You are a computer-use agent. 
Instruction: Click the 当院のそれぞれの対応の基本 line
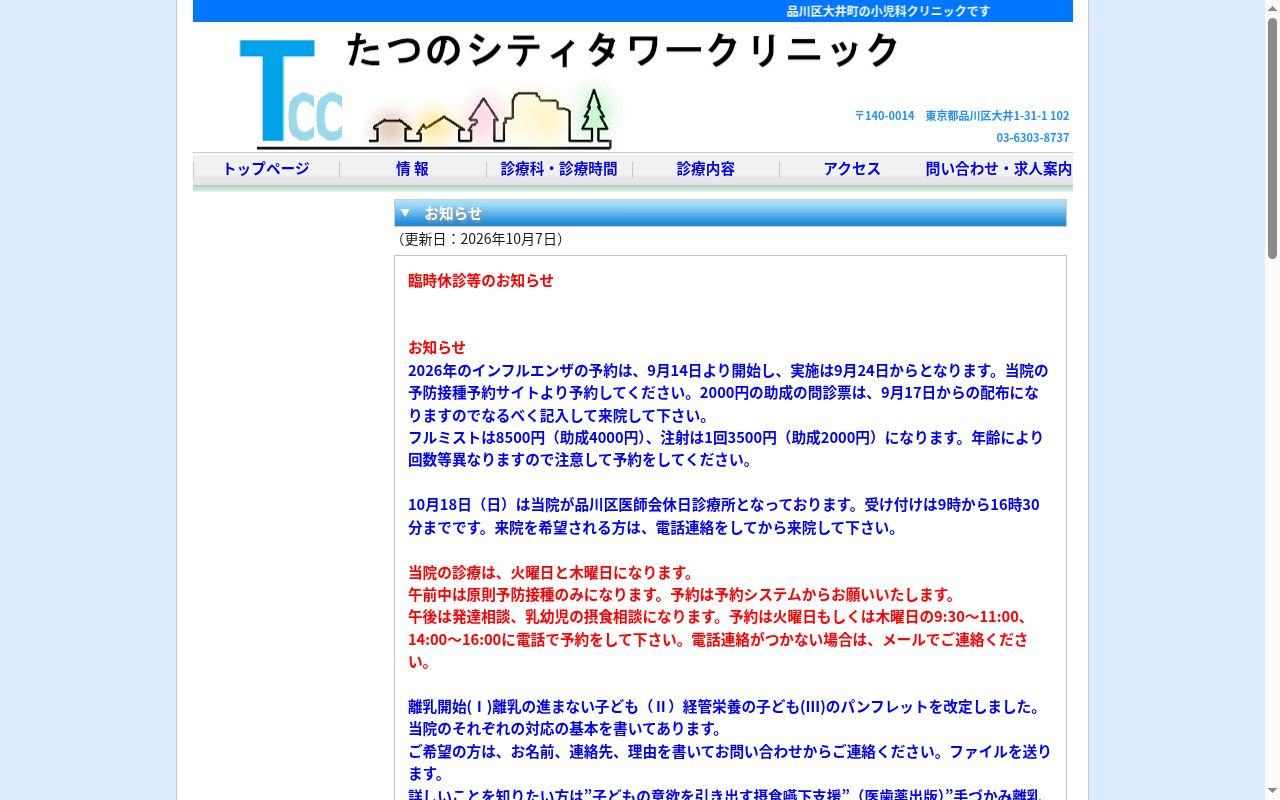(x=565, y=728)
